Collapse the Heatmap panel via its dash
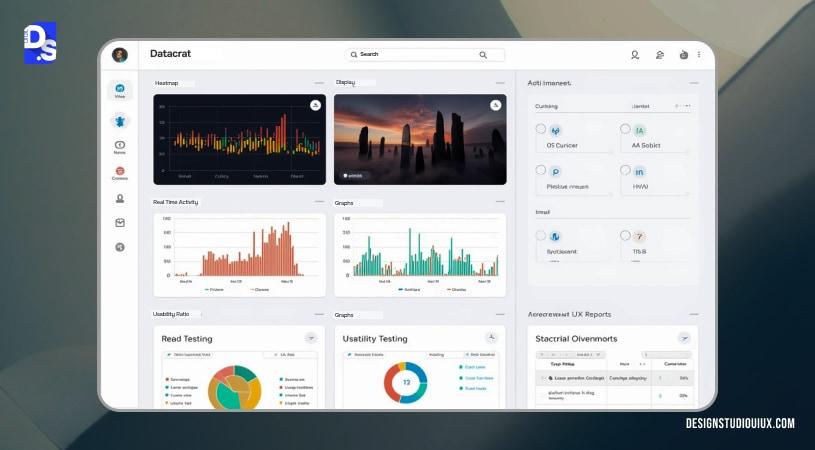 coord(319,83)
